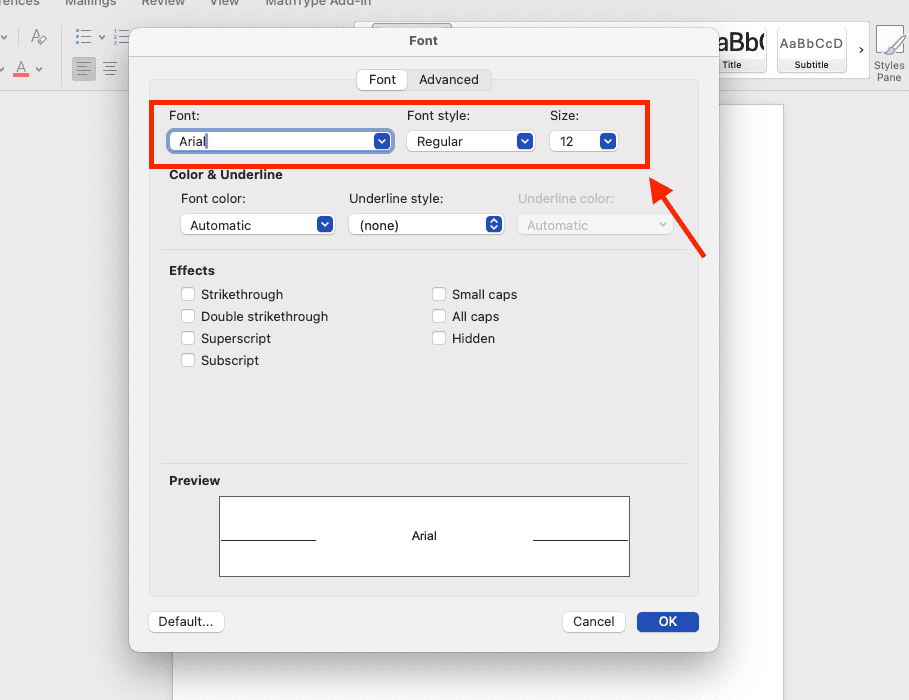Image resolution: width=909 pixels, height=700 pixels.
Task: Select the Subtitle style thumbnail
Action: pos(811,50)
